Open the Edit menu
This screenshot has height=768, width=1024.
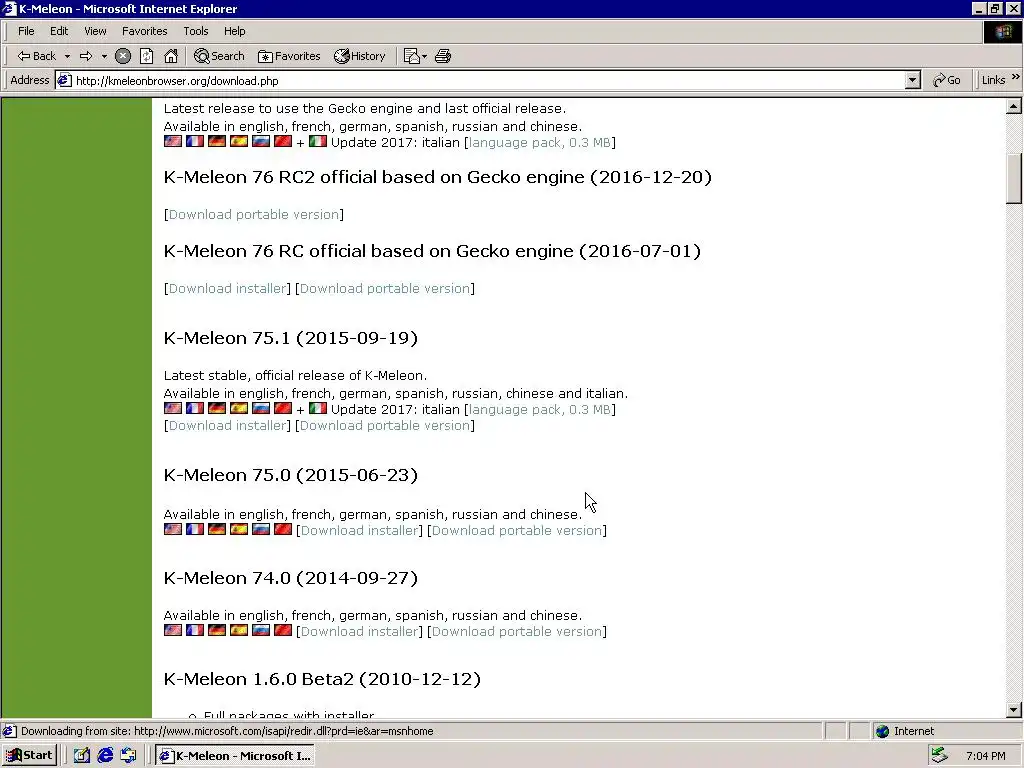[59, 31]
